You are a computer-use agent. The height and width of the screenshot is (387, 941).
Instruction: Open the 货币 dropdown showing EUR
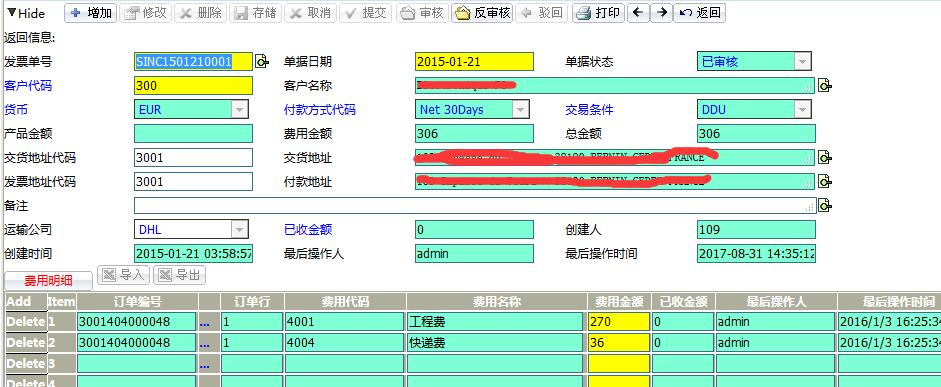tap(239, 109)
